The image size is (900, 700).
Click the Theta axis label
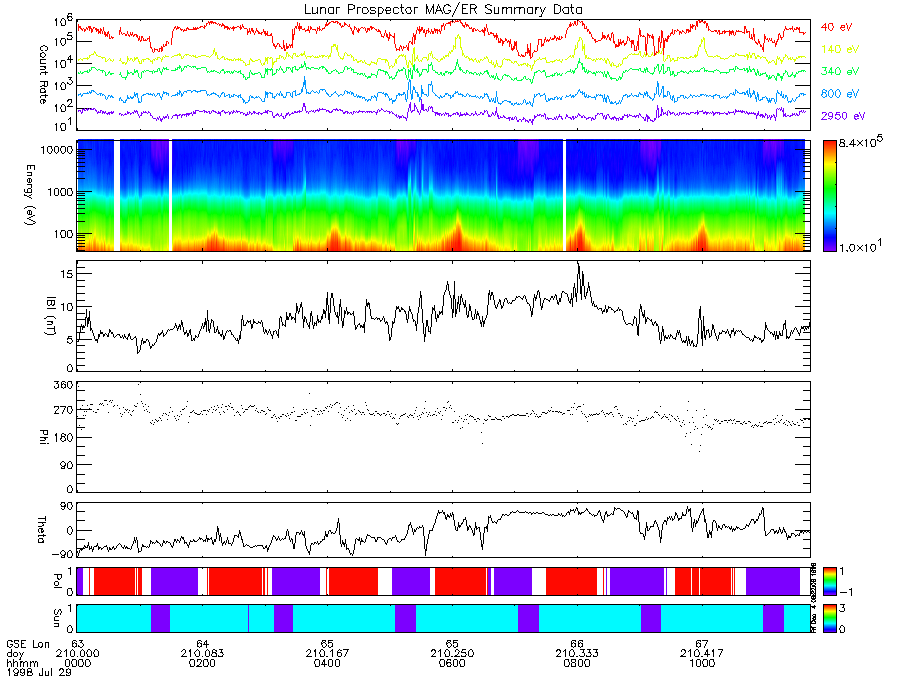pos(41,530)
